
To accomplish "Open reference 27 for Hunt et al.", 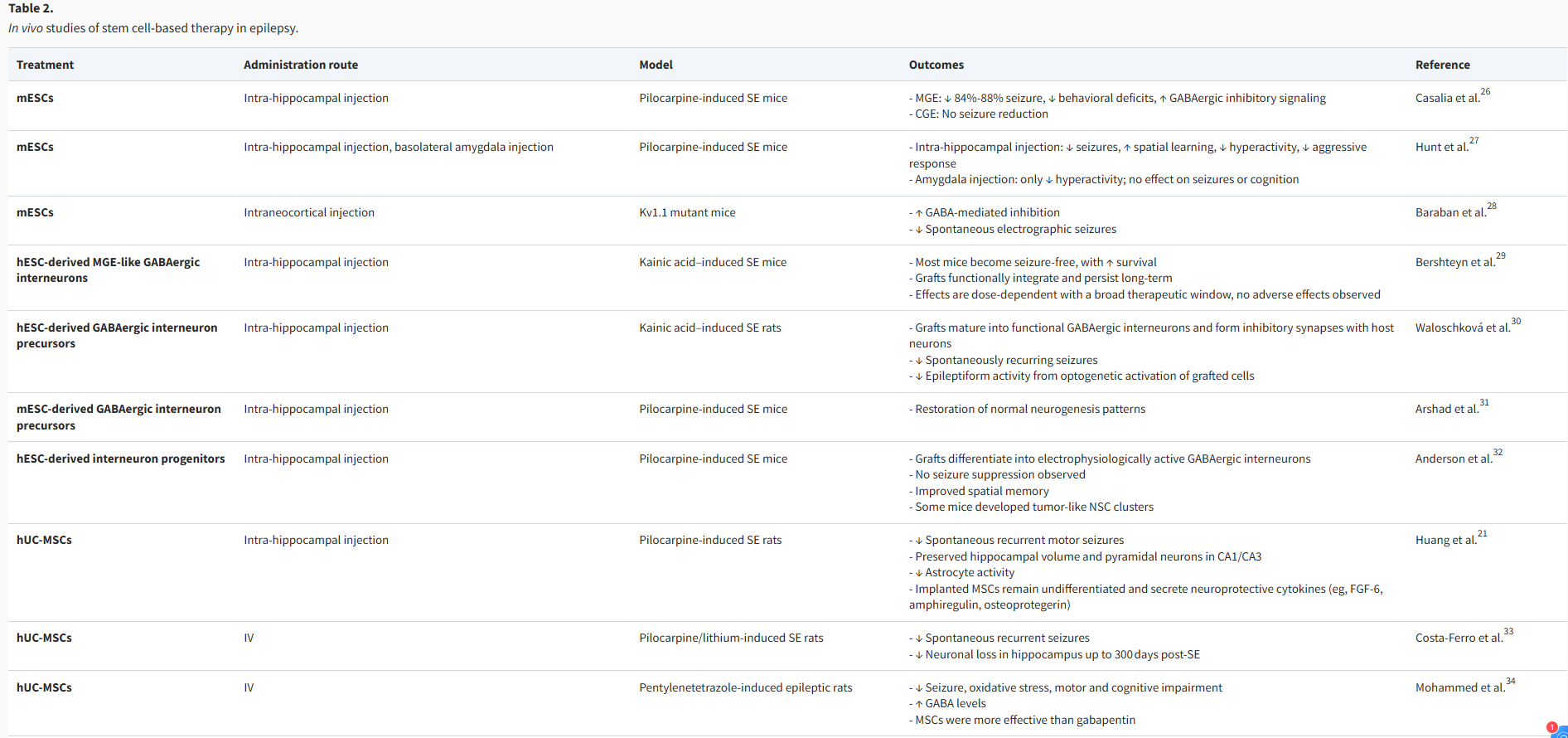I will pos(1474,141).
